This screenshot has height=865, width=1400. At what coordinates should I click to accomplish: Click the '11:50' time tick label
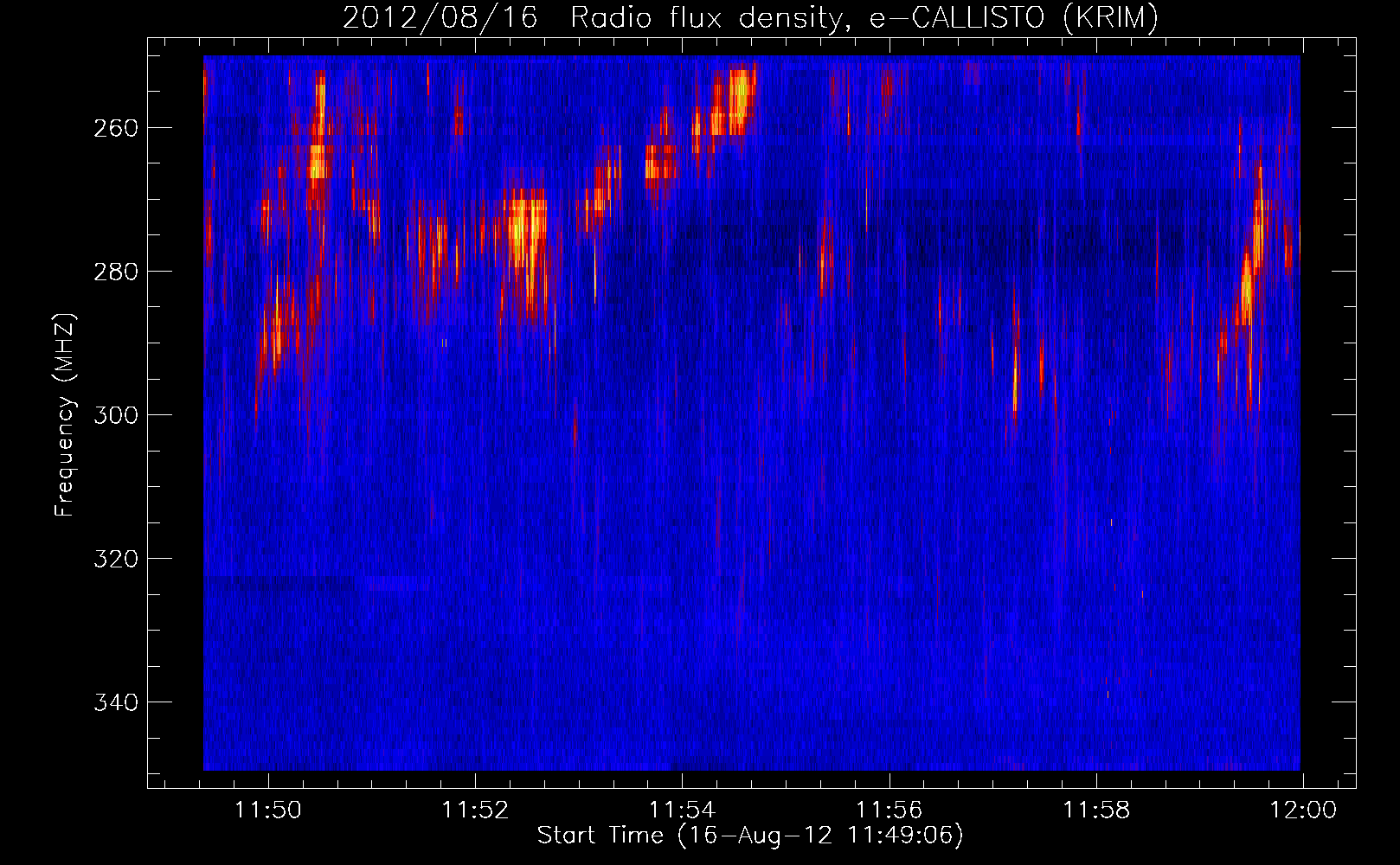point(268,811)
